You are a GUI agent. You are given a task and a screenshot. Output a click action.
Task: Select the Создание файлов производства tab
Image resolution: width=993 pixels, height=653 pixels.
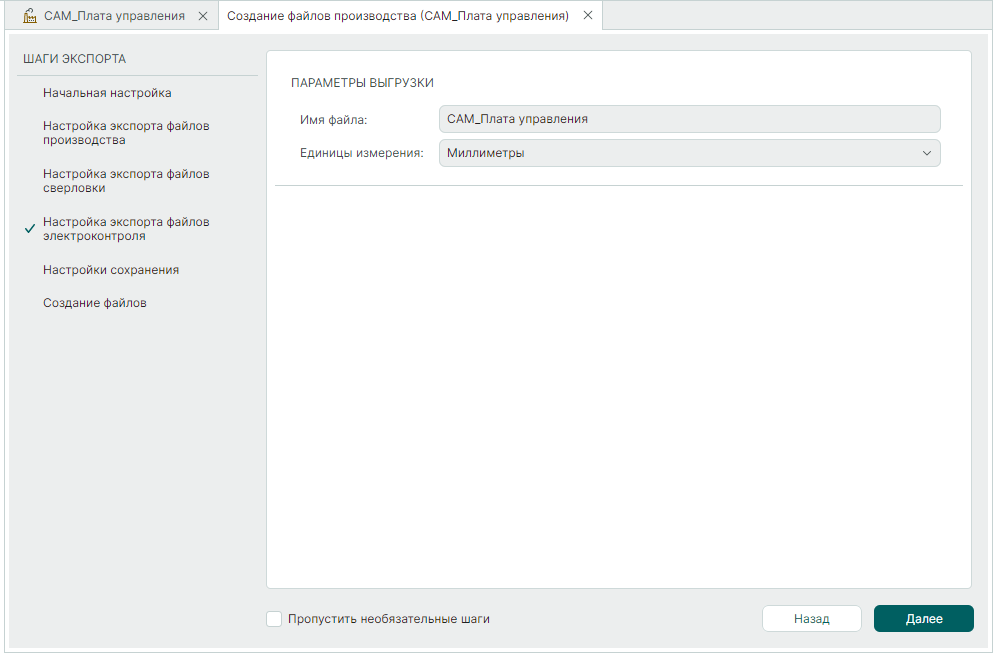point(398,16)
